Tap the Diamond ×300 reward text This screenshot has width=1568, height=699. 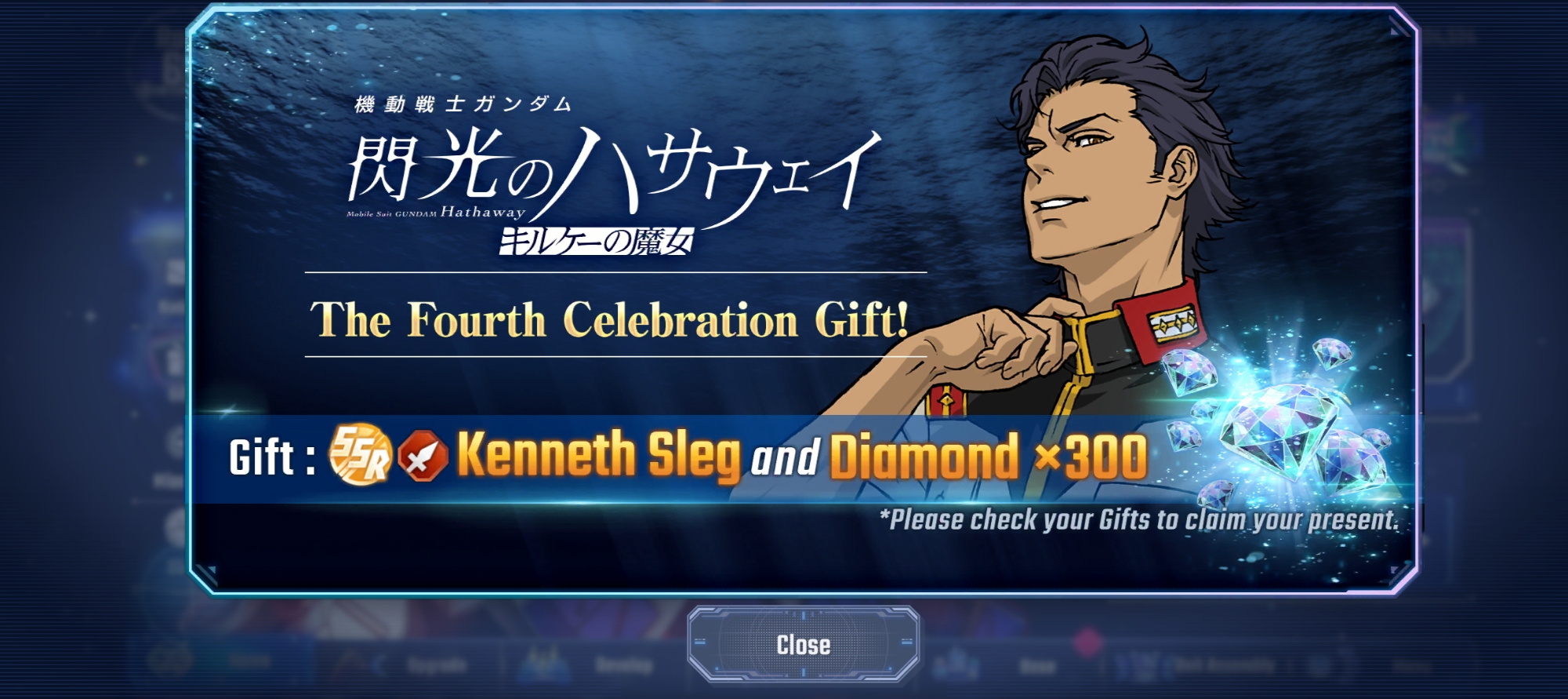pos(988,455)
